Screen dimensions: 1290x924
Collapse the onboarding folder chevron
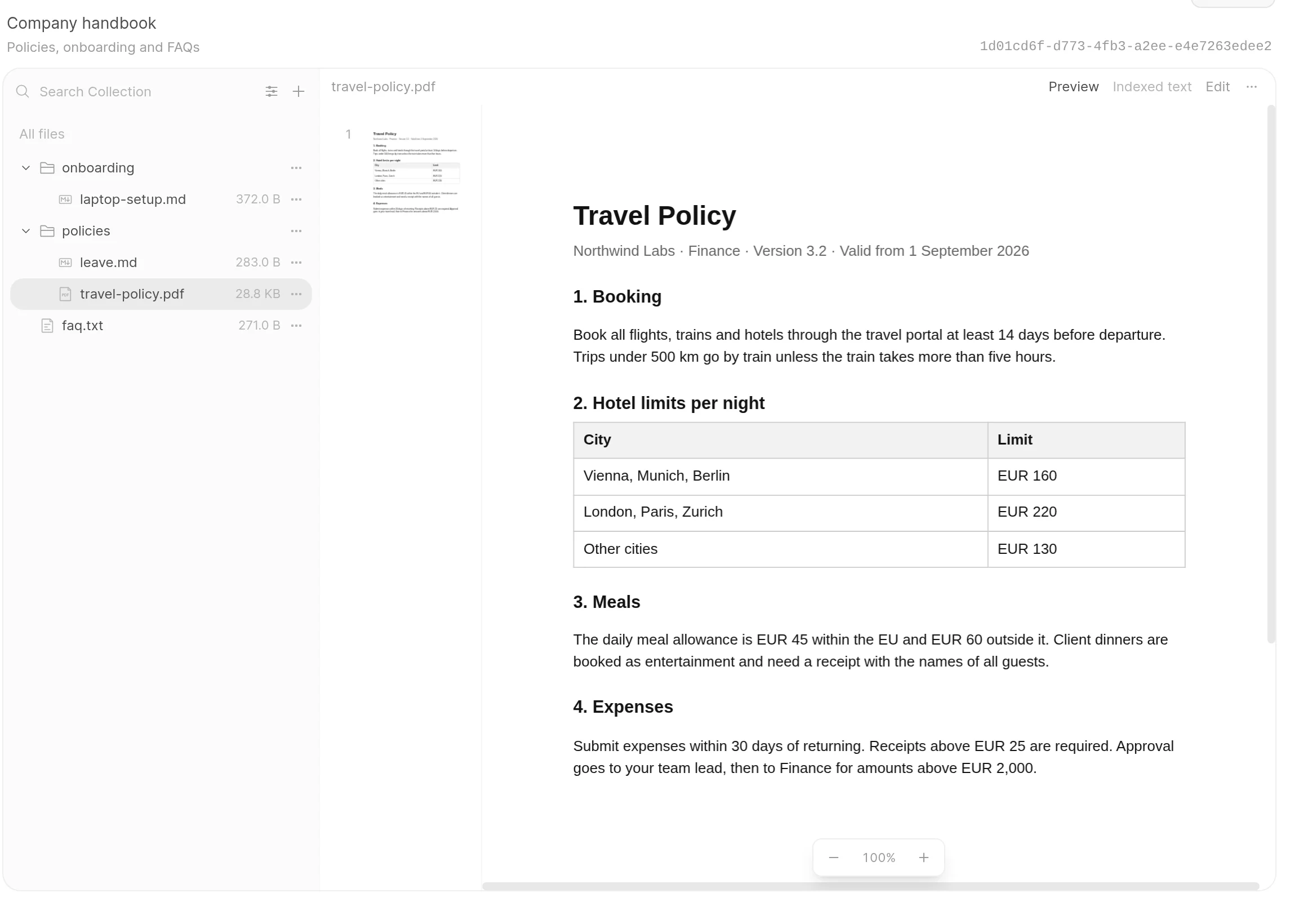point(25,168)
